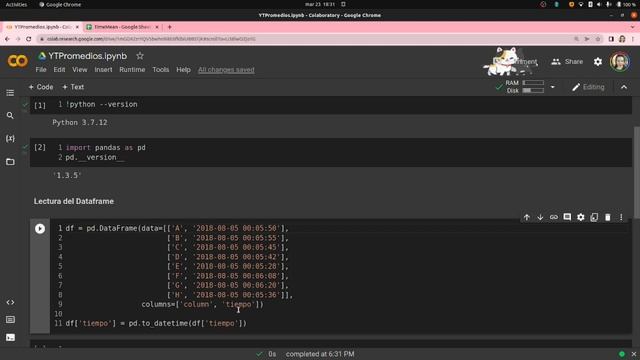
Task: Open Colab notebook settings gear
Action: 598,62
